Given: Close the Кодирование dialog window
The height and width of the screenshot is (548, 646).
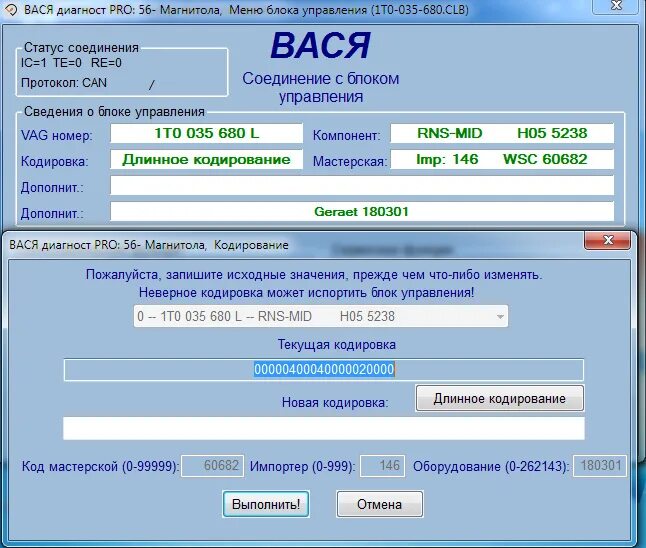Looking at the screenshot, I should tap(608, 240).
